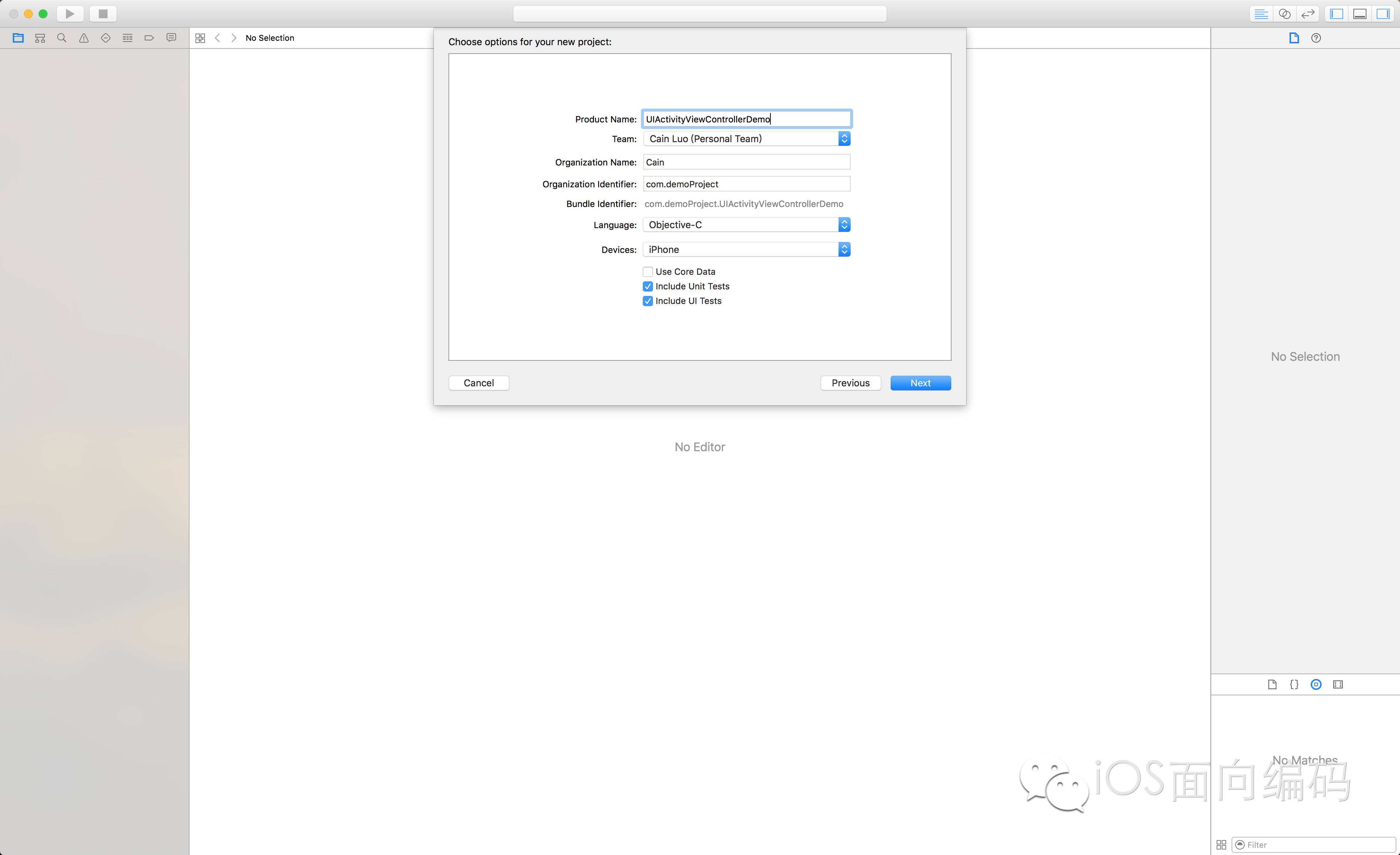Image resolution: width=1400 pixels, height=855 pixels.
Task: Uncheck Include UI Tests
Action: 648,301
